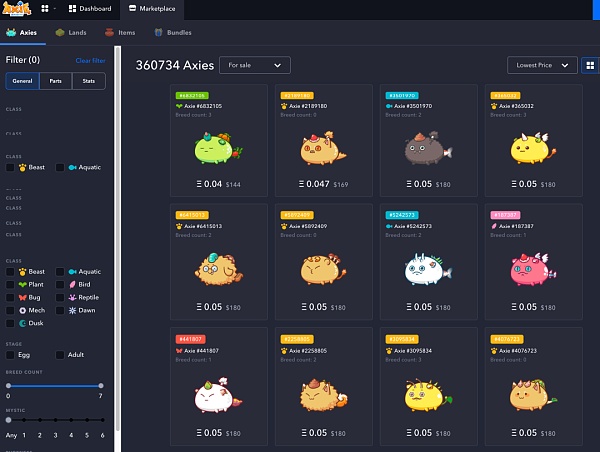Click the Items category icon
Screen dimensions: 600x452
[x=109, y=33]
